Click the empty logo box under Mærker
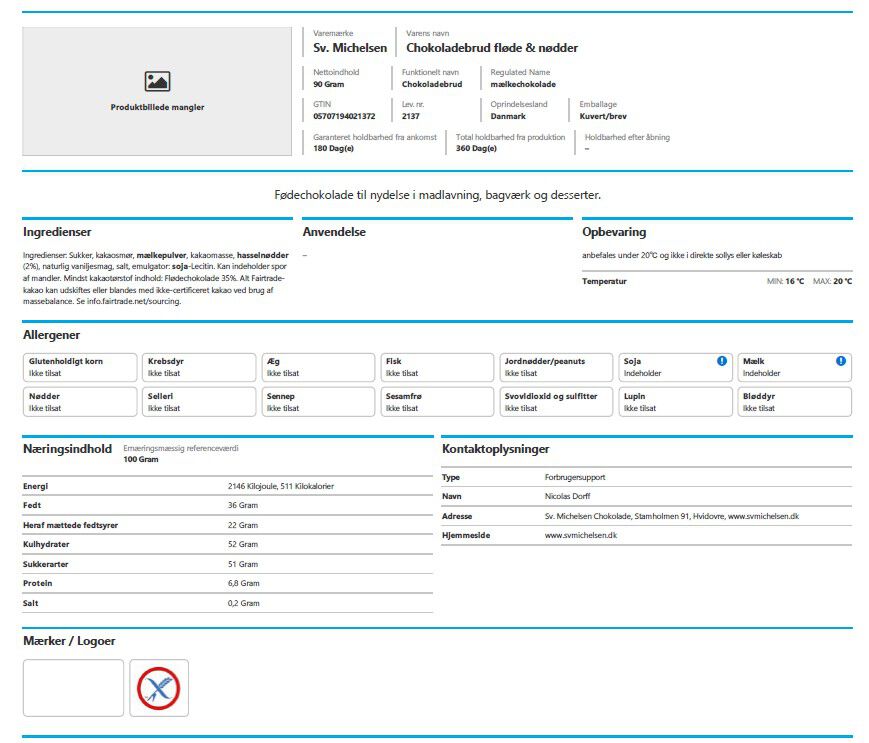The image size is (869, 743). pyautogui.click(x=73, y=688)
